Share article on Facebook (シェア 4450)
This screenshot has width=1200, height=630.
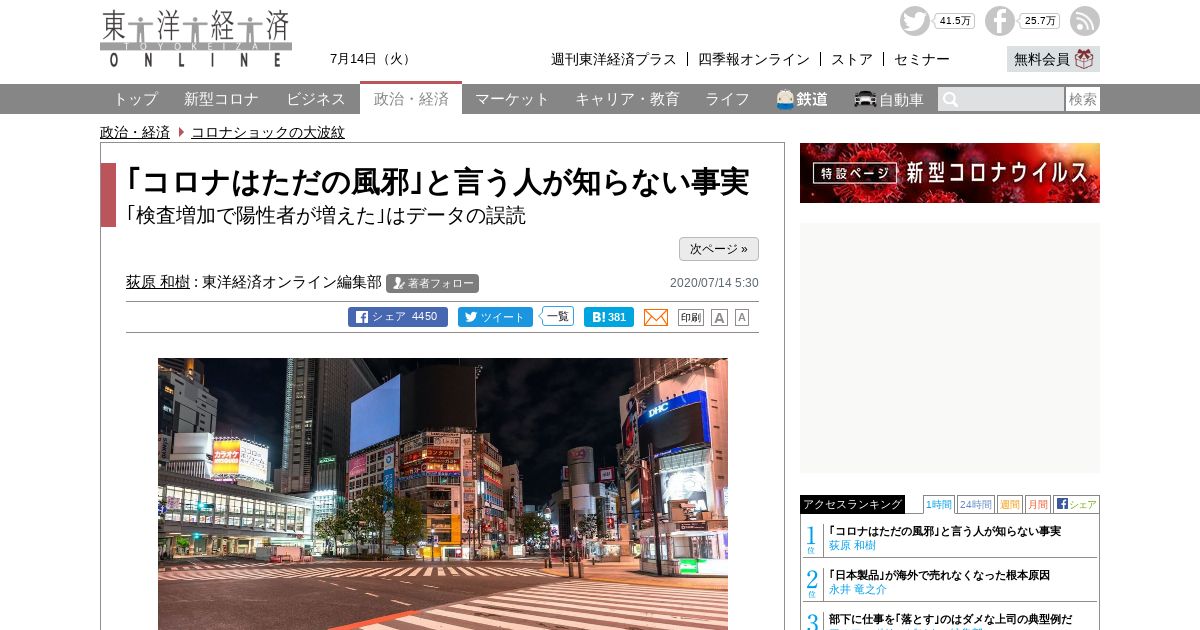coord(398,317)
